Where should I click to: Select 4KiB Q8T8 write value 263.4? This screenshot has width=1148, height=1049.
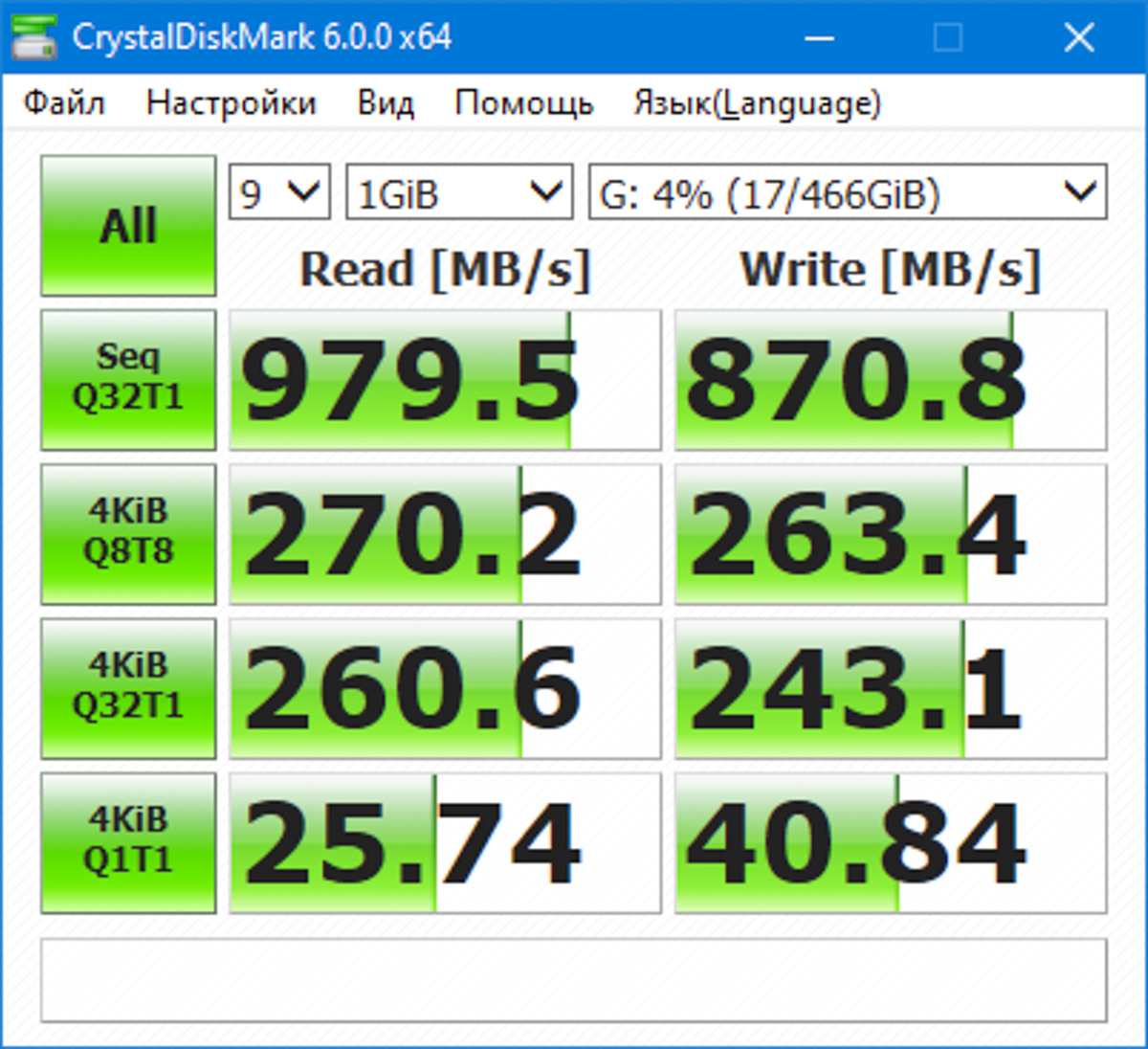(x=891, y=534)
